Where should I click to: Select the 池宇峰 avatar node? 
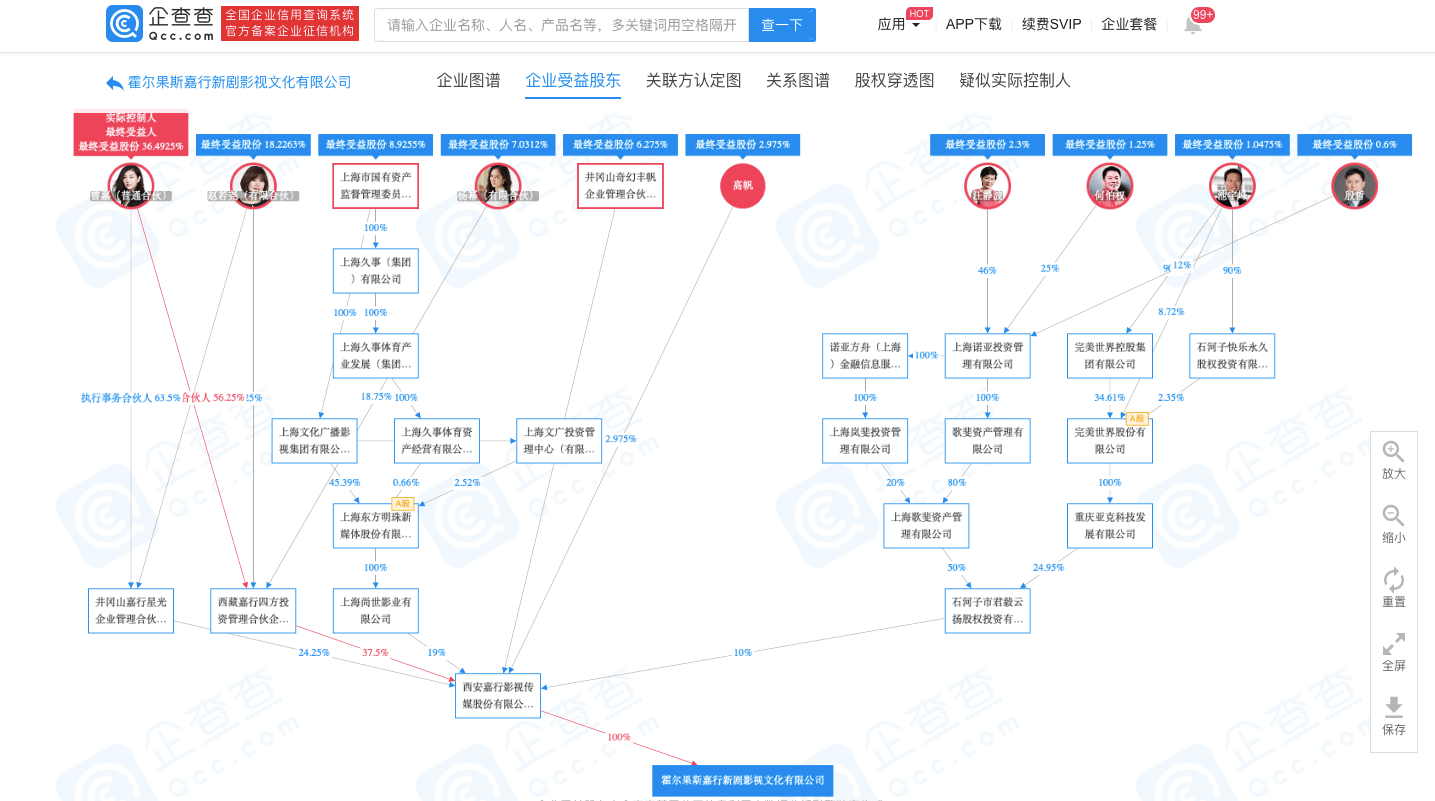point(1232,186)
